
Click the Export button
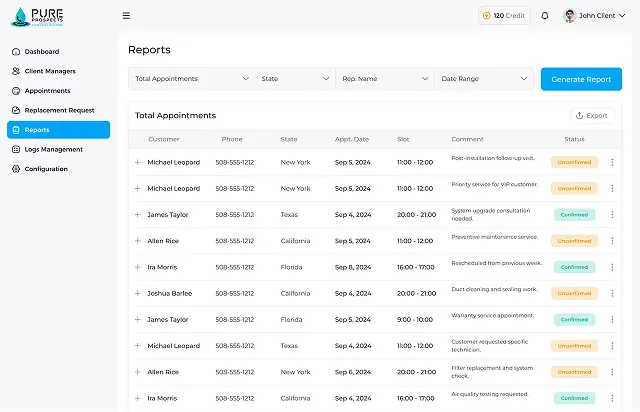coord(591,115)
